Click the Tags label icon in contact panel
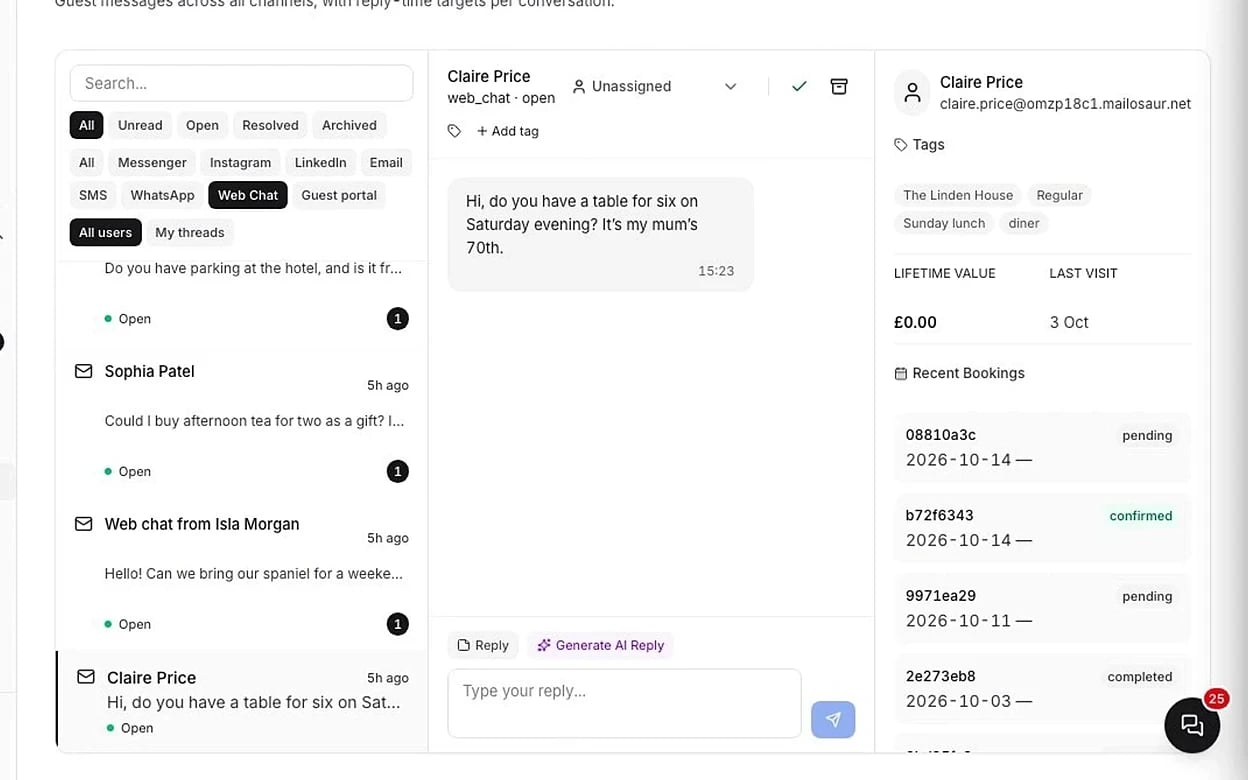This screenshot has width=1248, height=780. [x=901, y=145]
